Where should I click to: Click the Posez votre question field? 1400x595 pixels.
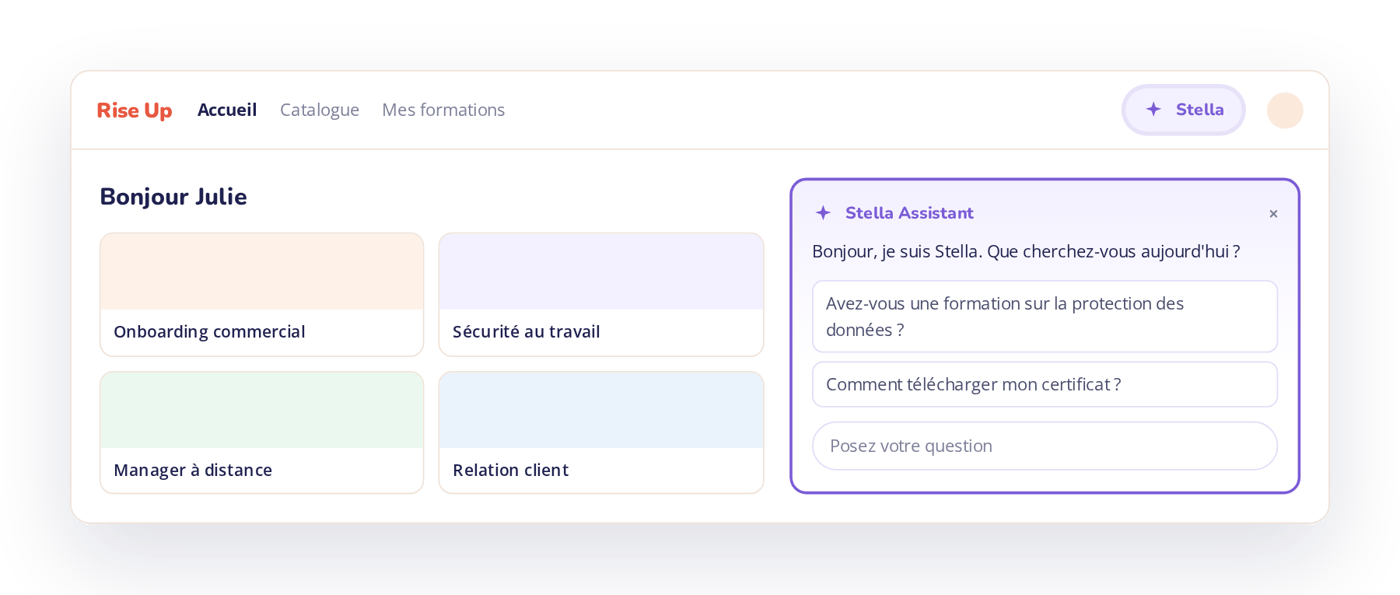pos(1045,446)
